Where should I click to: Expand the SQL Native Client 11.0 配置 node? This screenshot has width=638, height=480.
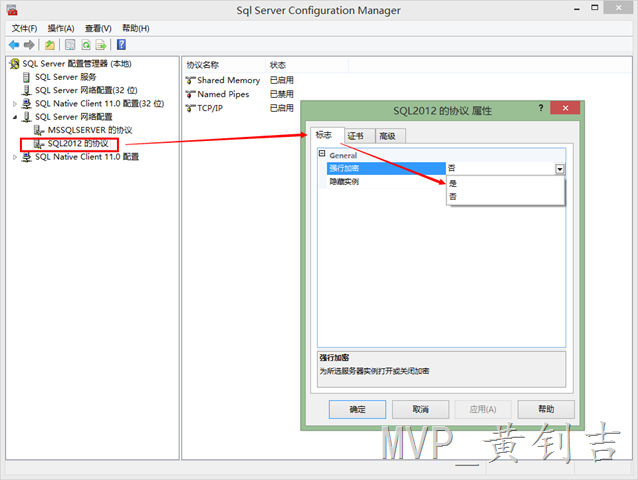15,157
